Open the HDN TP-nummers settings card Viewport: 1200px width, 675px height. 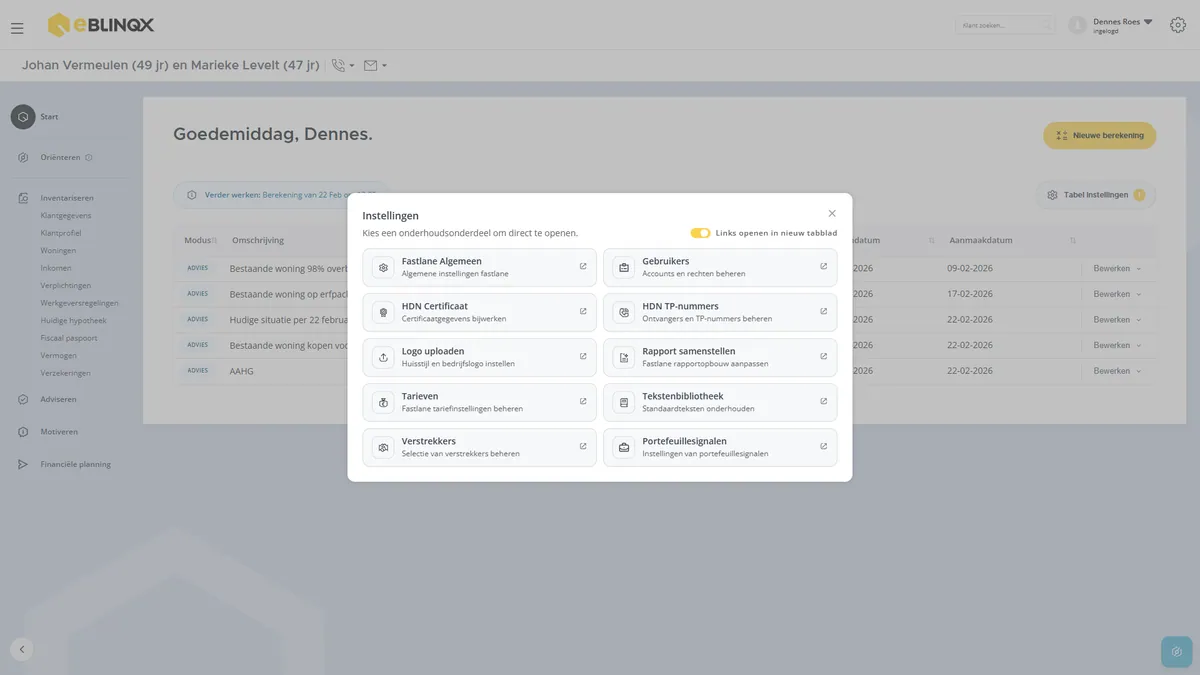(x=720, y=312)
